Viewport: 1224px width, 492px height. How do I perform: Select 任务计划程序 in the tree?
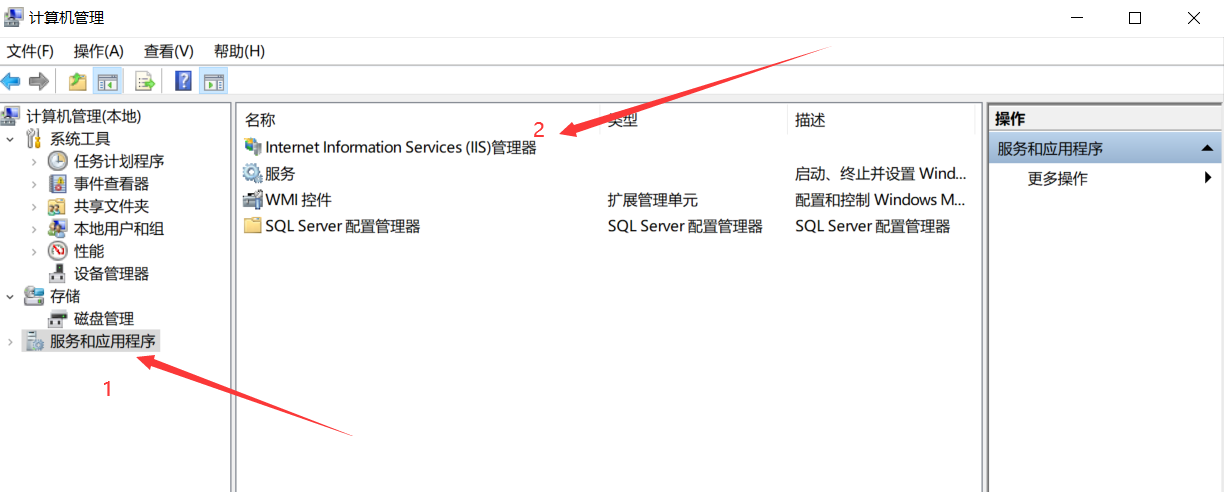119,161
